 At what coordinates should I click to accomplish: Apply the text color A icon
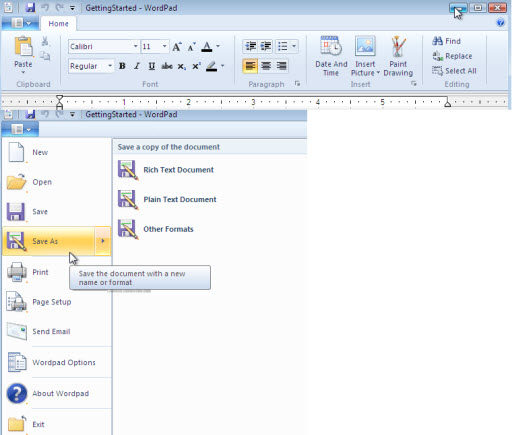click(207, 47)
